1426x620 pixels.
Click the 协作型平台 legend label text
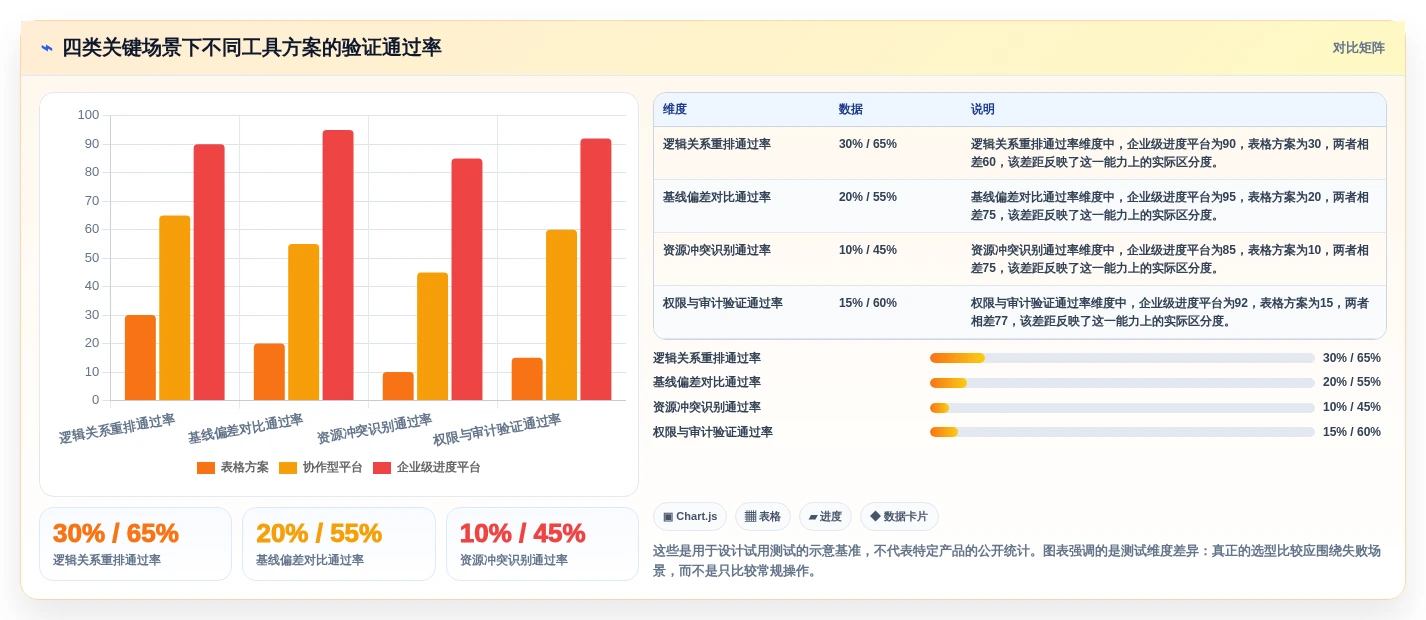(x=333, y=468)
